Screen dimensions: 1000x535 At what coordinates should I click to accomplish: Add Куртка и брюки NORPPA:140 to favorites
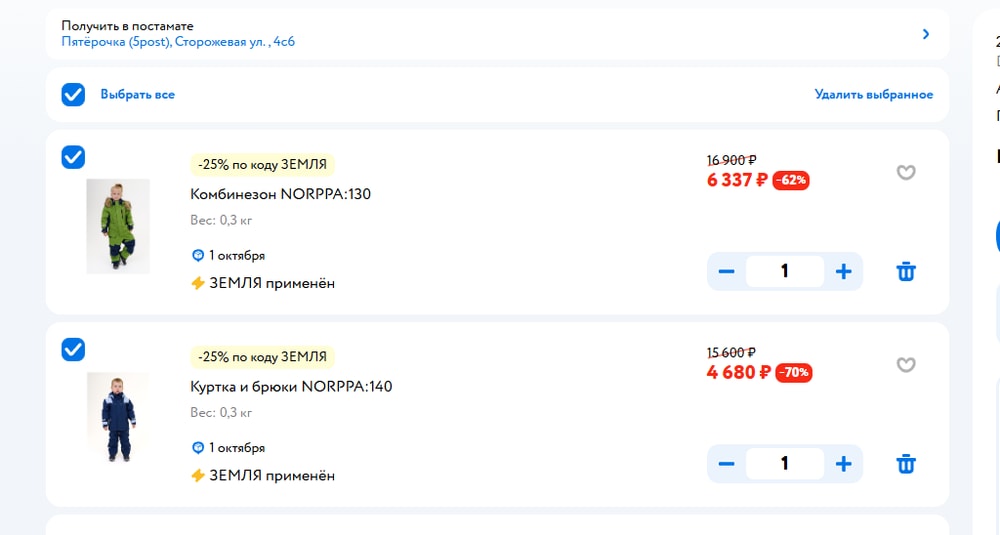[x=906, y=365]
